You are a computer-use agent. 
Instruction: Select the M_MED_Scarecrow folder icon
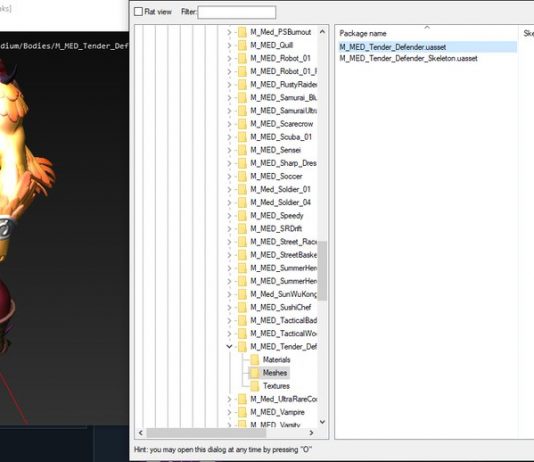coord(242,124)
